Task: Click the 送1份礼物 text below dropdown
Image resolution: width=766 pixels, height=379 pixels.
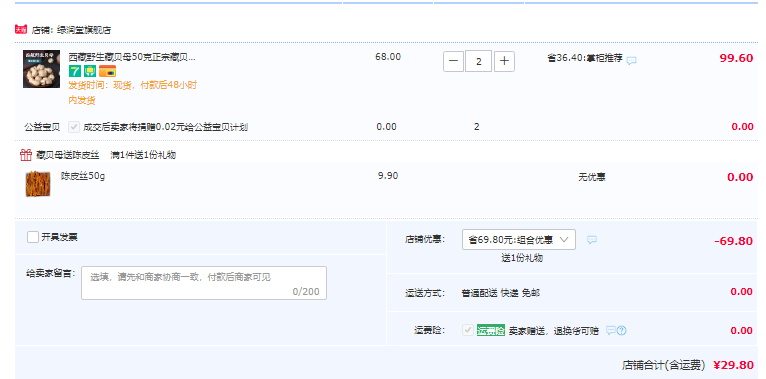Action: 522,258
